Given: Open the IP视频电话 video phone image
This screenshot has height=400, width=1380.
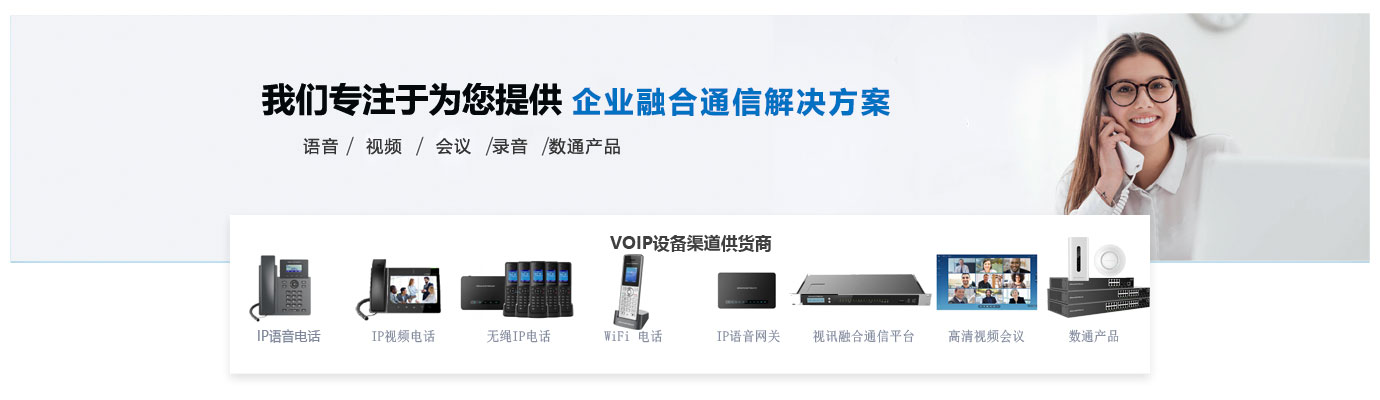Looking at the screenshot, I should [x=398, y=289].
